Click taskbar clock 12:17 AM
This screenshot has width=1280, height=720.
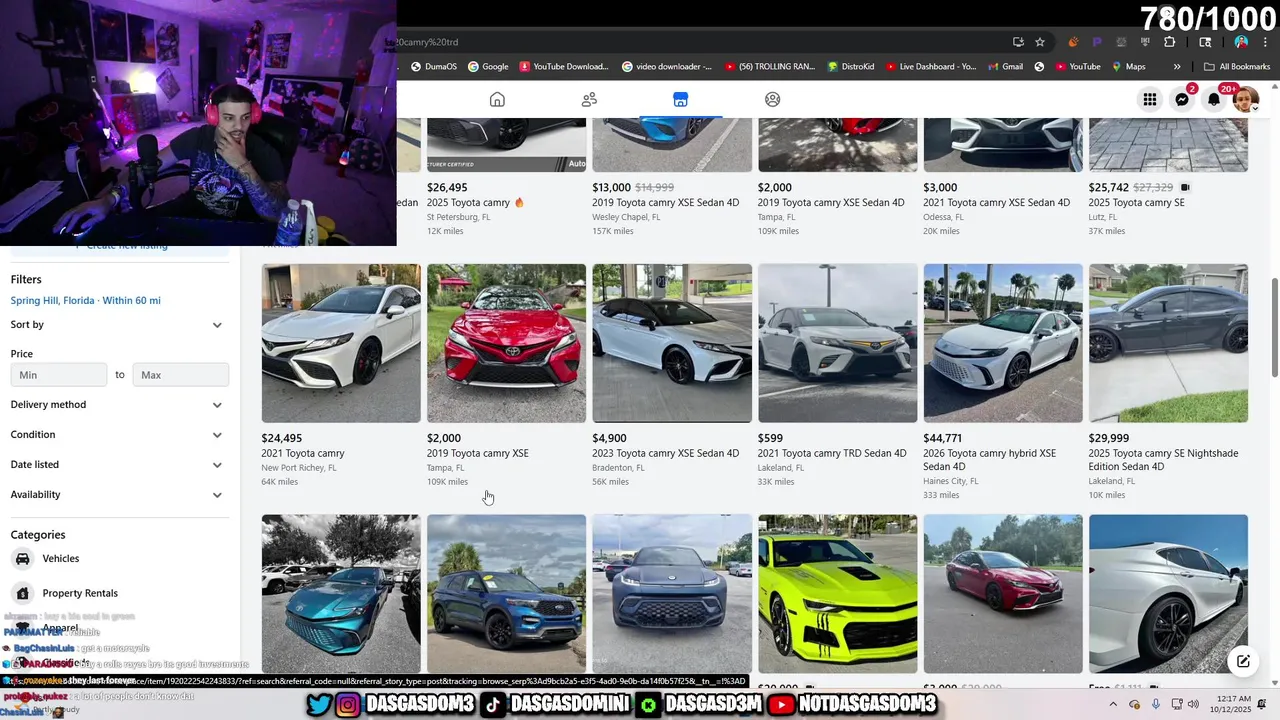pyautogui.click(x=1230, y=705)
